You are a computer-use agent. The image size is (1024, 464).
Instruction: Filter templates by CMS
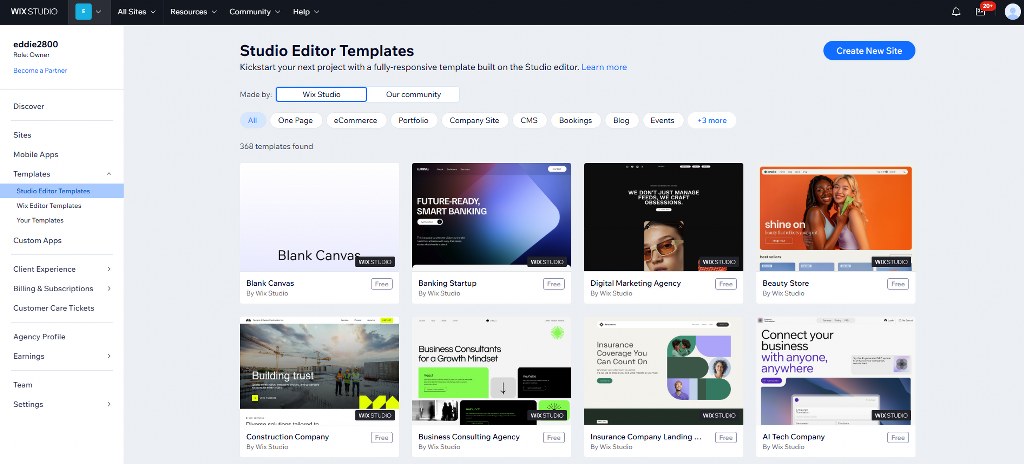point(529,120)
